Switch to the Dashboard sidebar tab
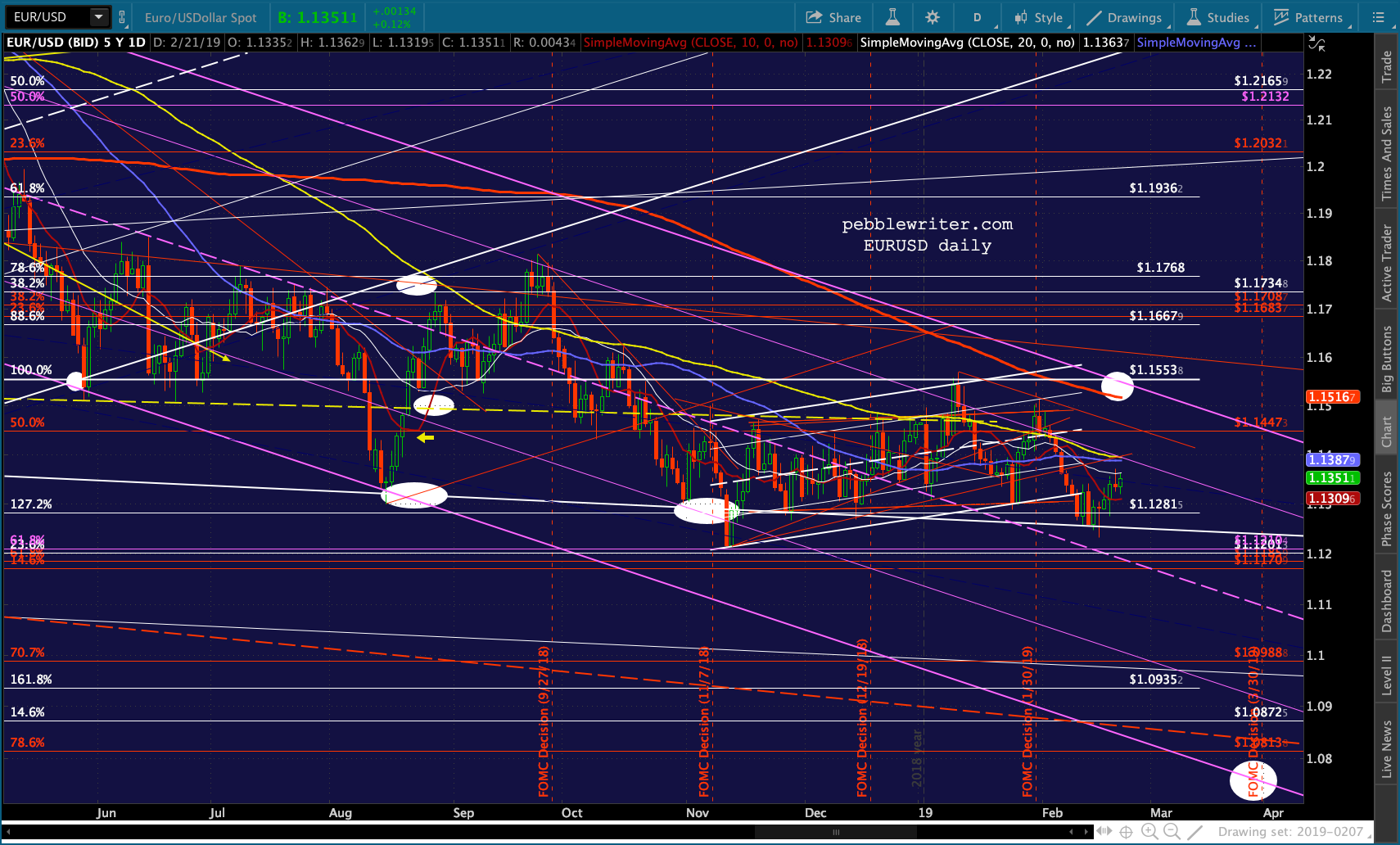 click(x=1386, y=600)
